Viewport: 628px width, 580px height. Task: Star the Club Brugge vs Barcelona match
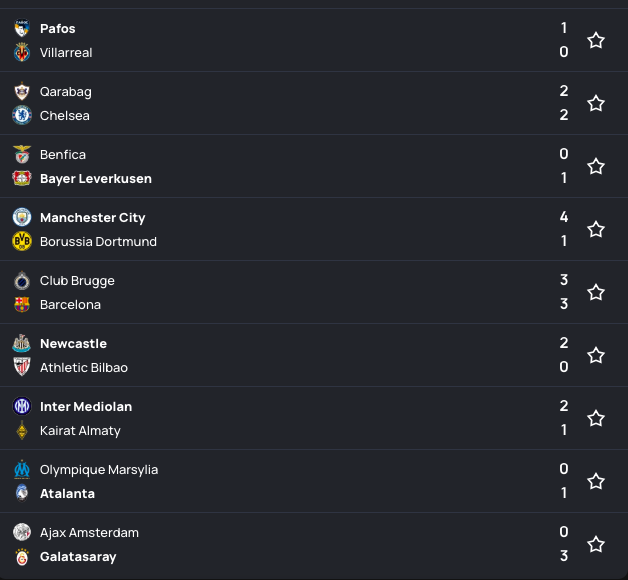(596, 293)
